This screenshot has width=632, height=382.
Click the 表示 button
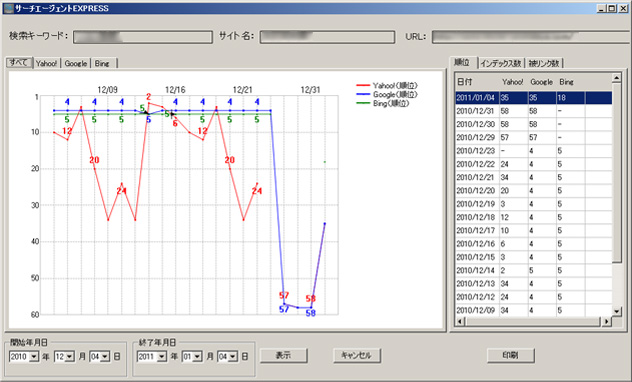tap(283, 355)
